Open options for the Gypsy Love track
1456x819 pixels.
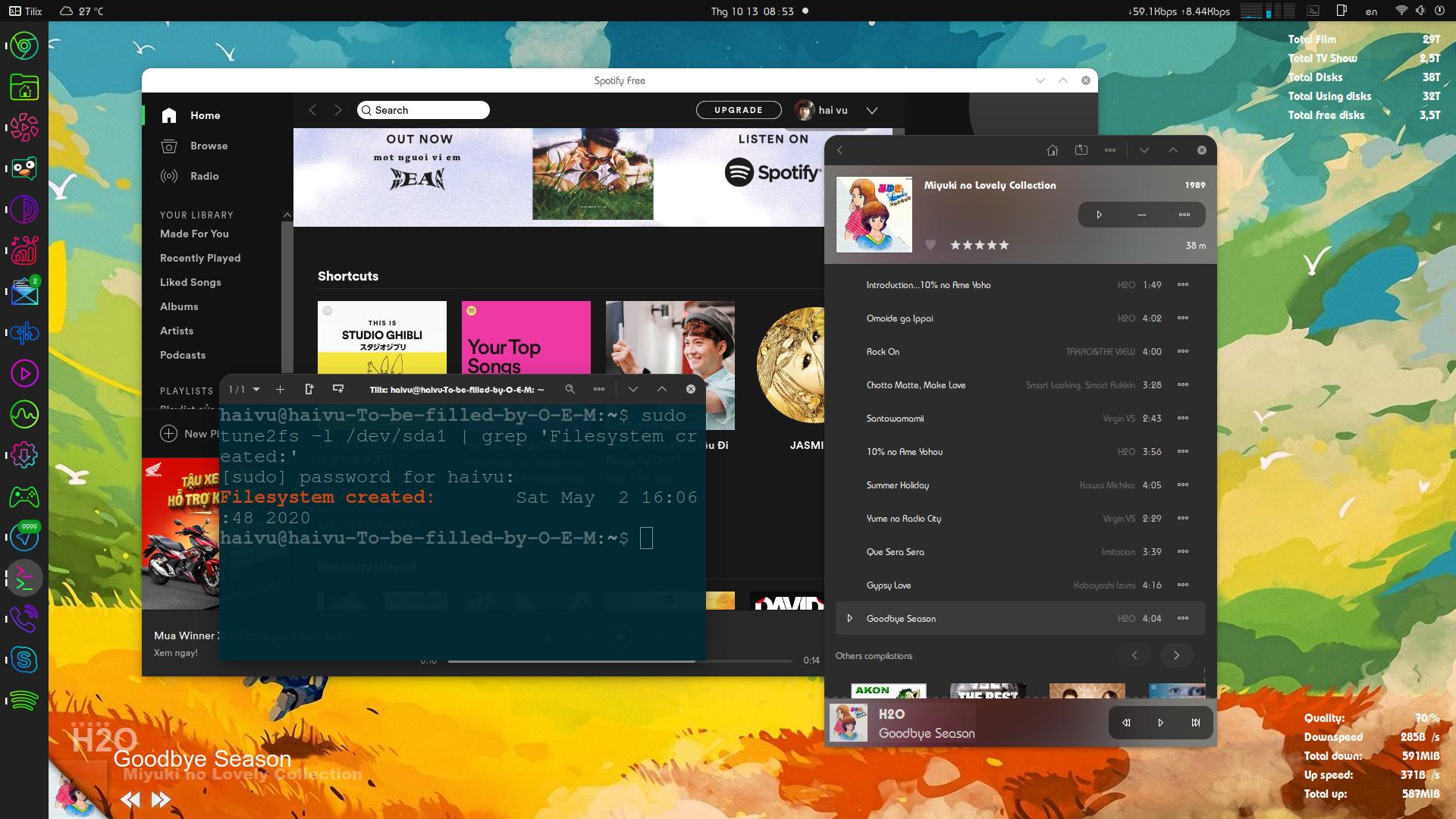click(x=1183, y=585)
